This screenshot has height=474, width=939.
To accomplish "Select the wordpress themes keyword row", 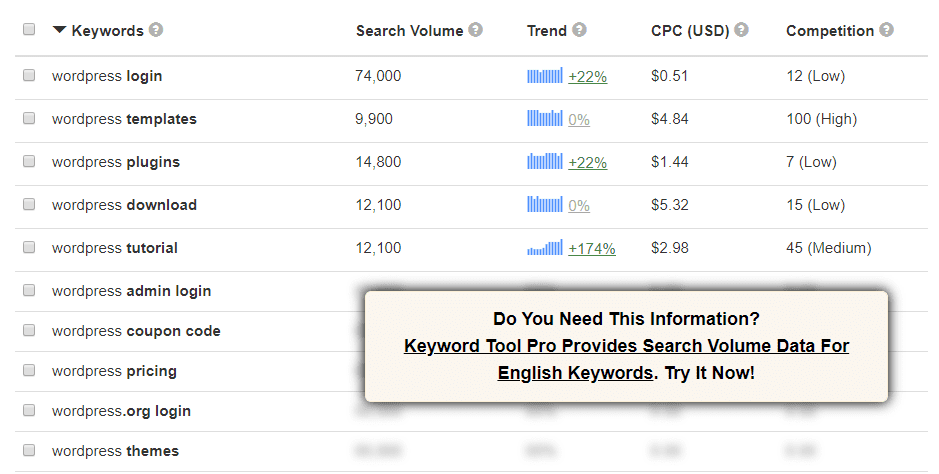I will (471, 451).
